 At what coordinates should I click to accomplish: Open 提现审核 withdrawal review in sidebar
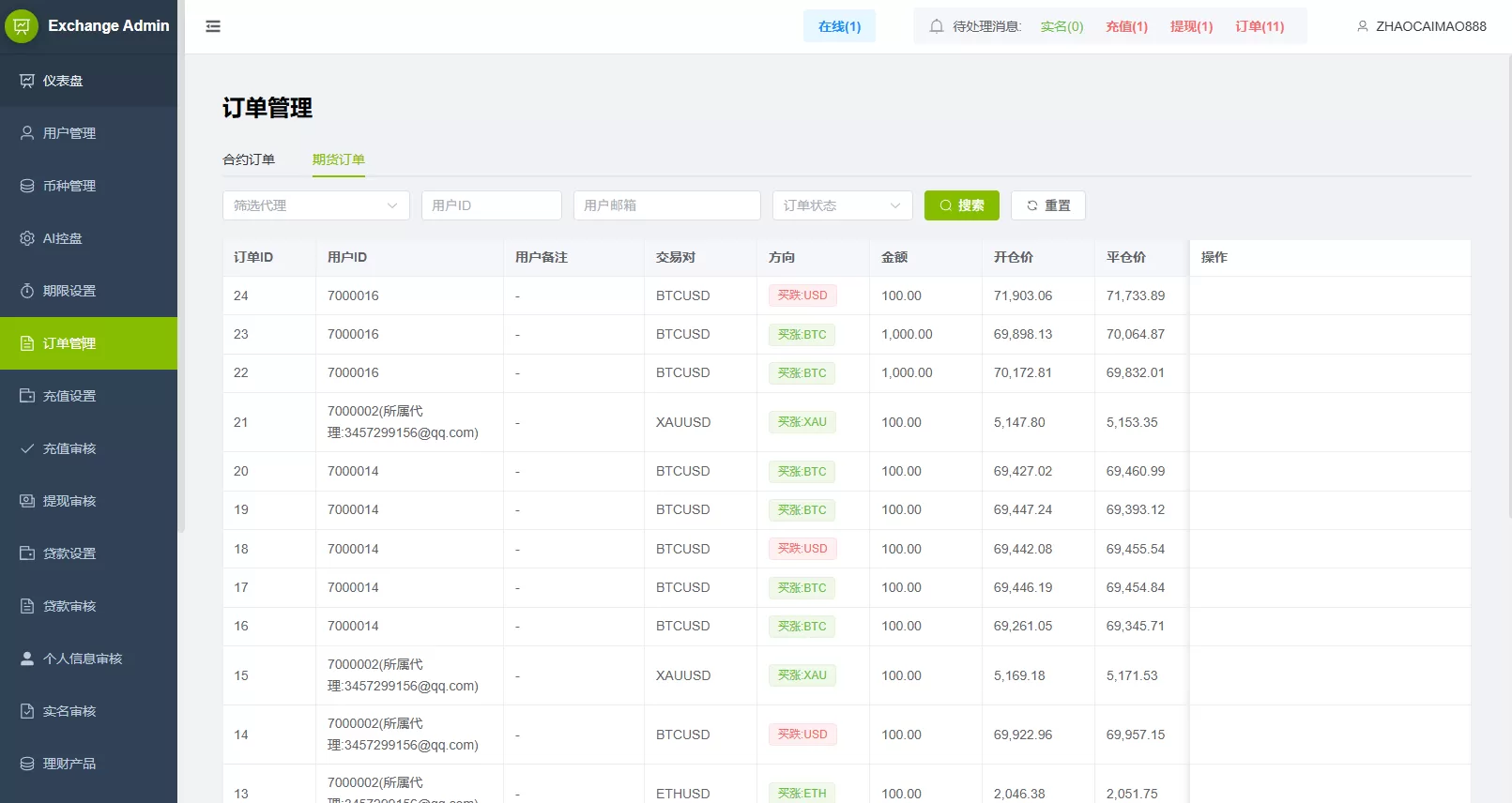click(69, 501)
